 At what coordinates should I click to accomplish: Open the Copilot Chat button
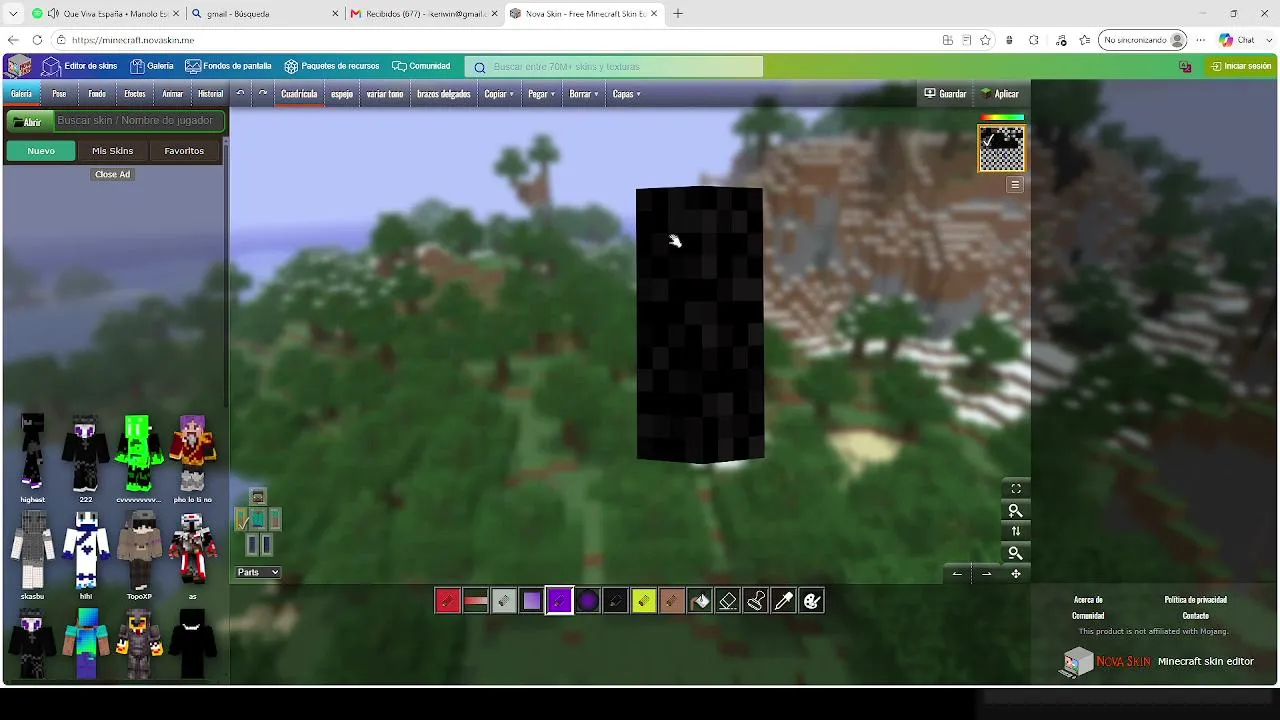1237,40
